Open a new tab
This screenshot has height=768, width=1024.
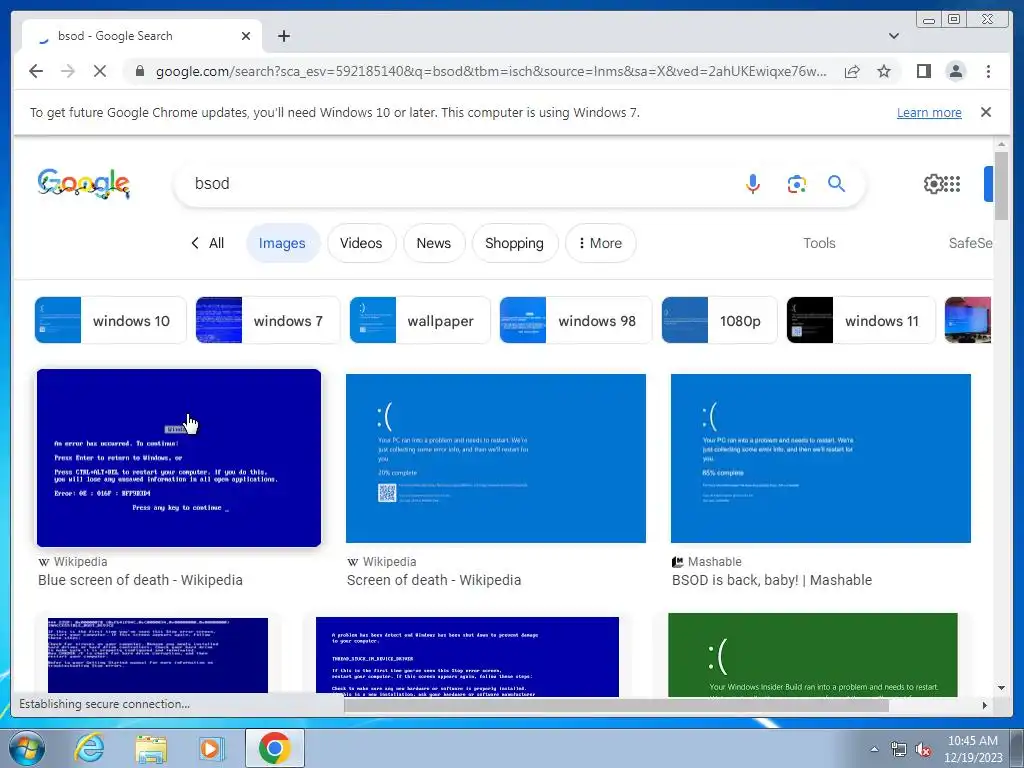pos(283,36)
